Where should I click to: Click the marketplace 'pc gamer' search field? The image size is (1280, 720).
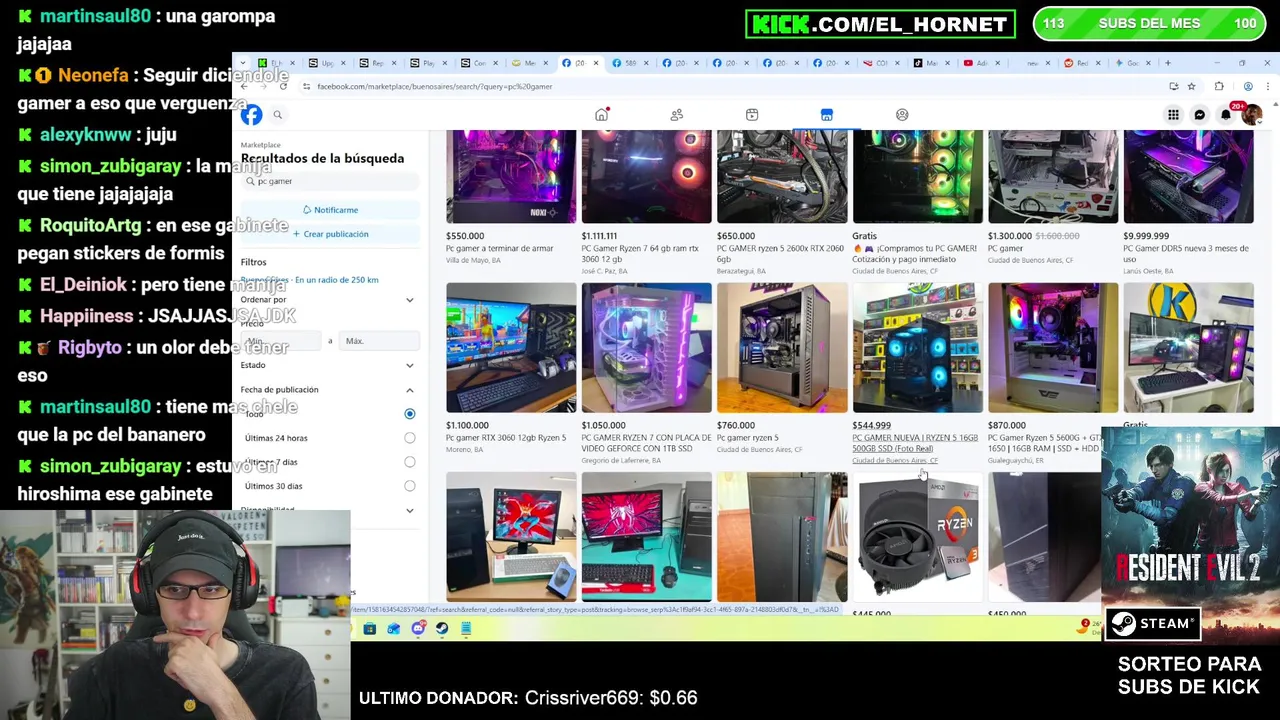tap(330, 181)
